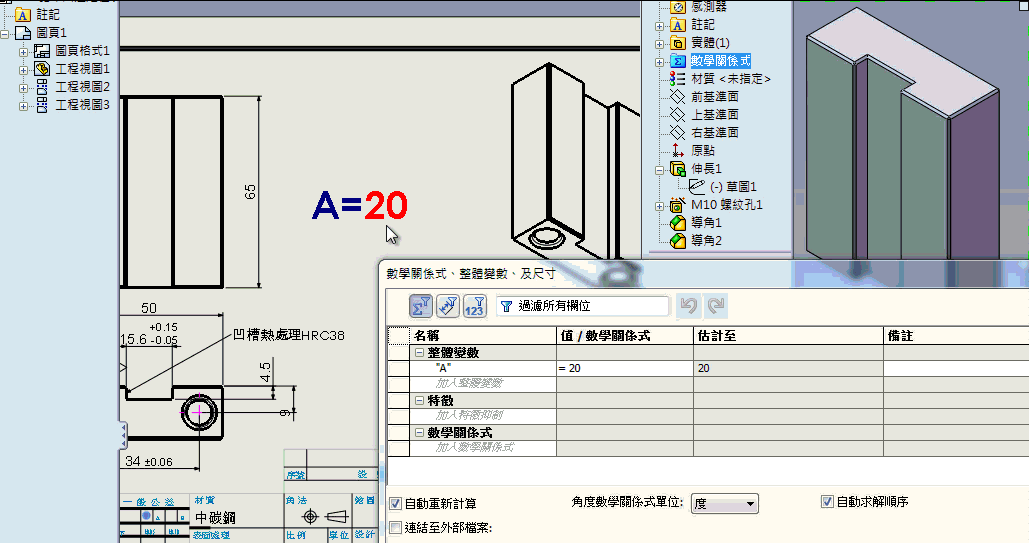Click the 前基準面 plane icon
The height and width of the screenshot is (543, 1029).
(678, 97)
